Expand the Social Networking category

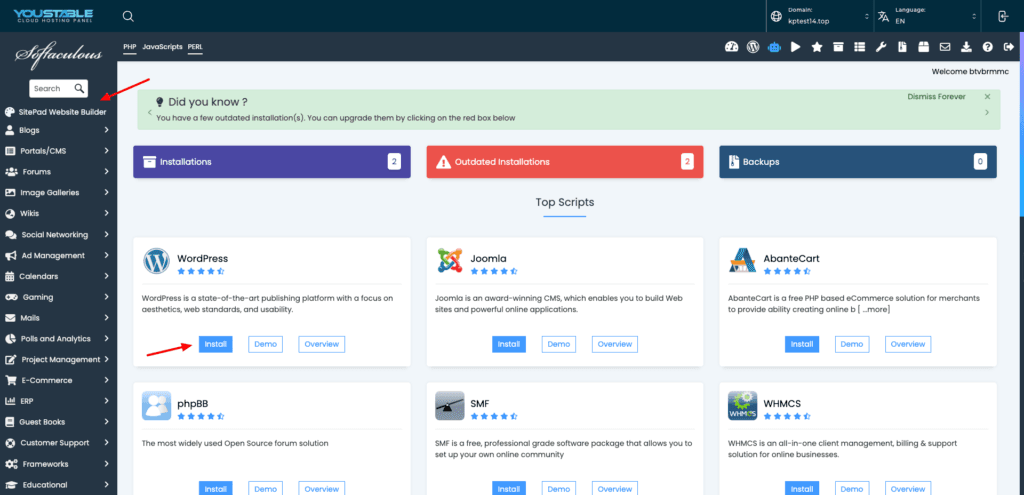tap(58, 234)
